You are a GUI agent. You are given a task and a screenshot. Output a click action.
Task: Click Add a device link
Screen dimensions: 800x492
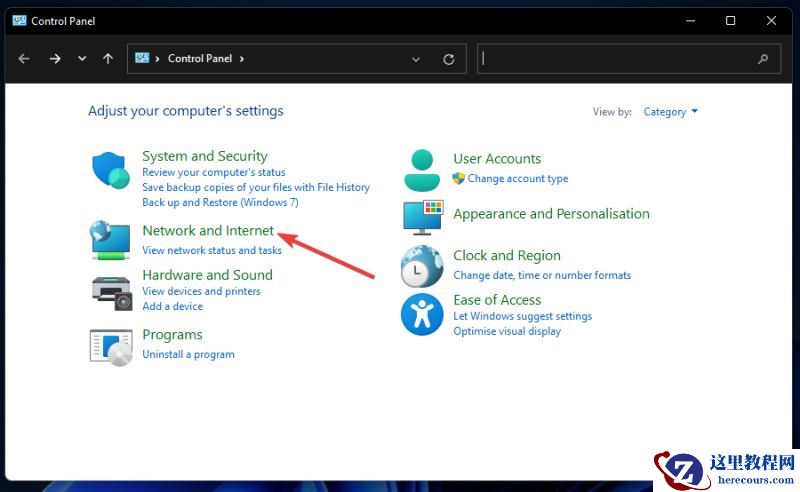[x=172, y=306]
